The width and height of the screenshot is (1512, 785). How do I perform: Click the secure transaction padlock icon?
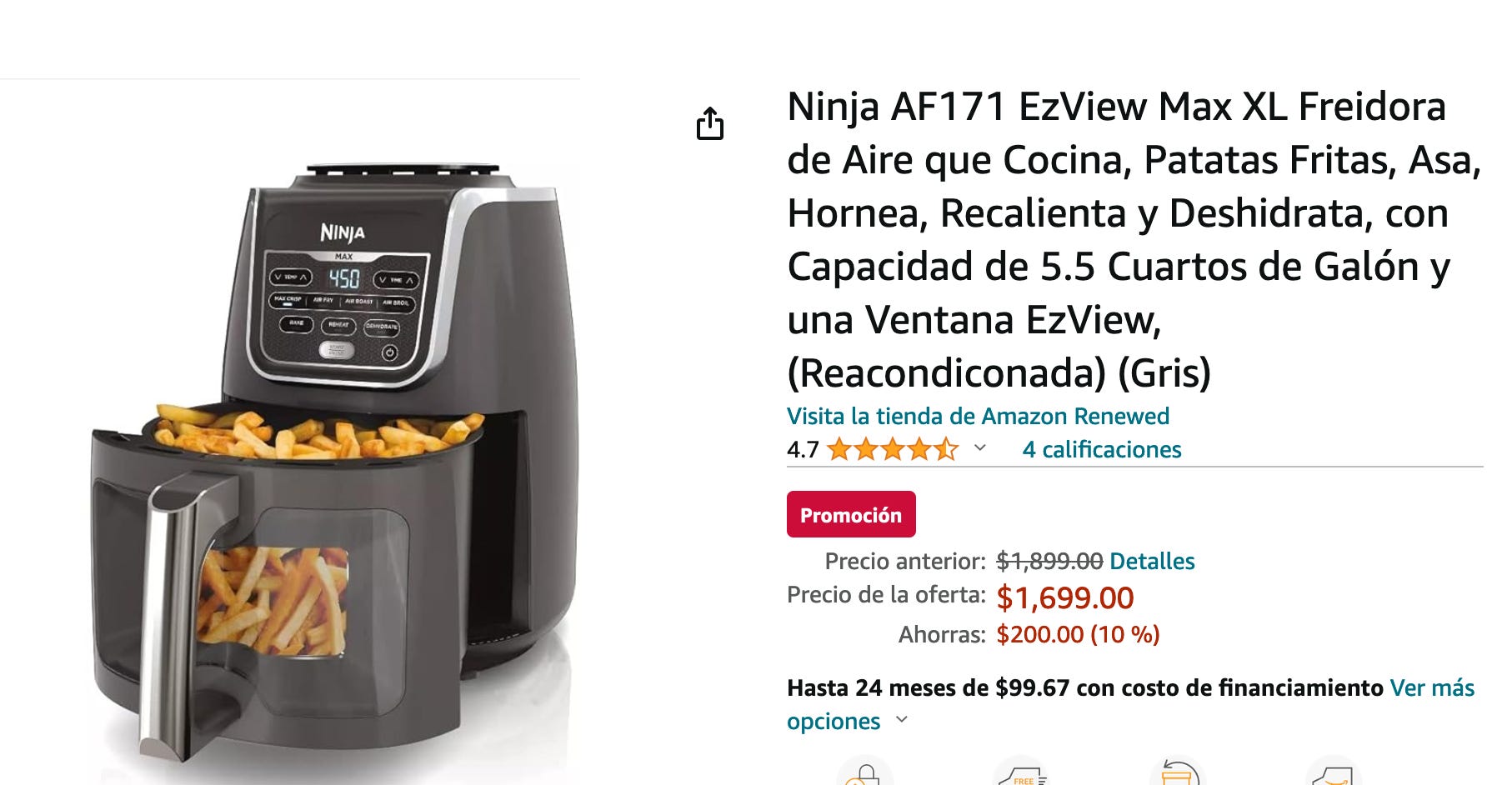864,771
